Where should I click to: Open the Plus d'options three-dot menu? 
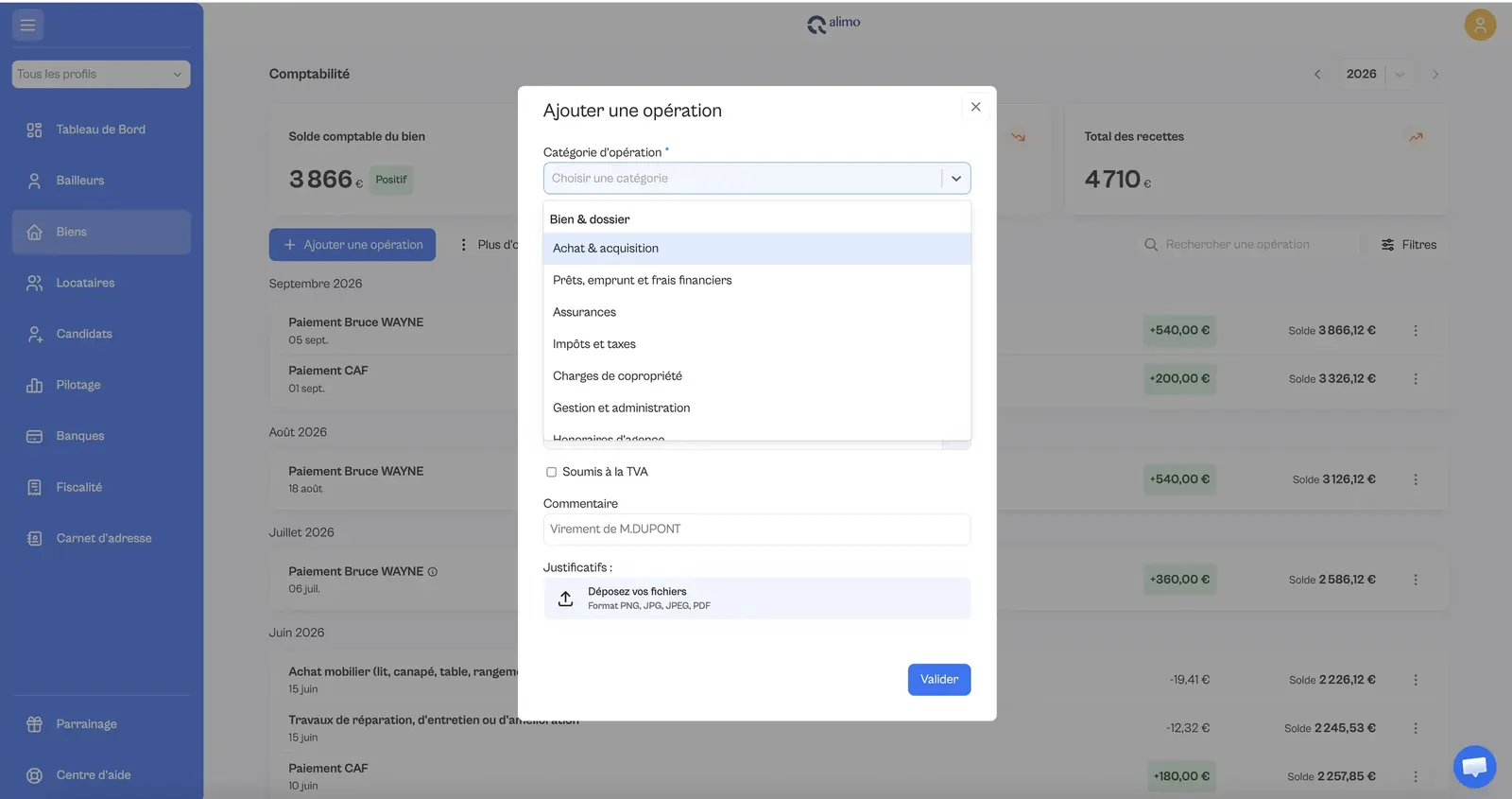point(463,245)
